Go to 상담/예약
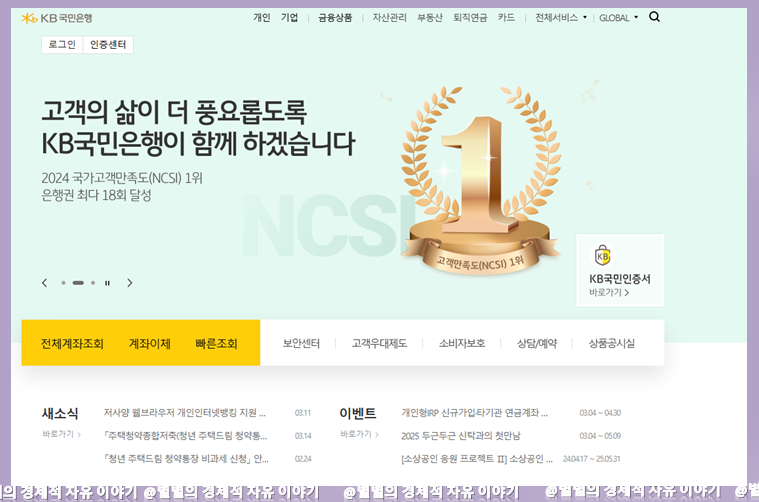Screen dimensions: 759x502 tap(537, 343)
